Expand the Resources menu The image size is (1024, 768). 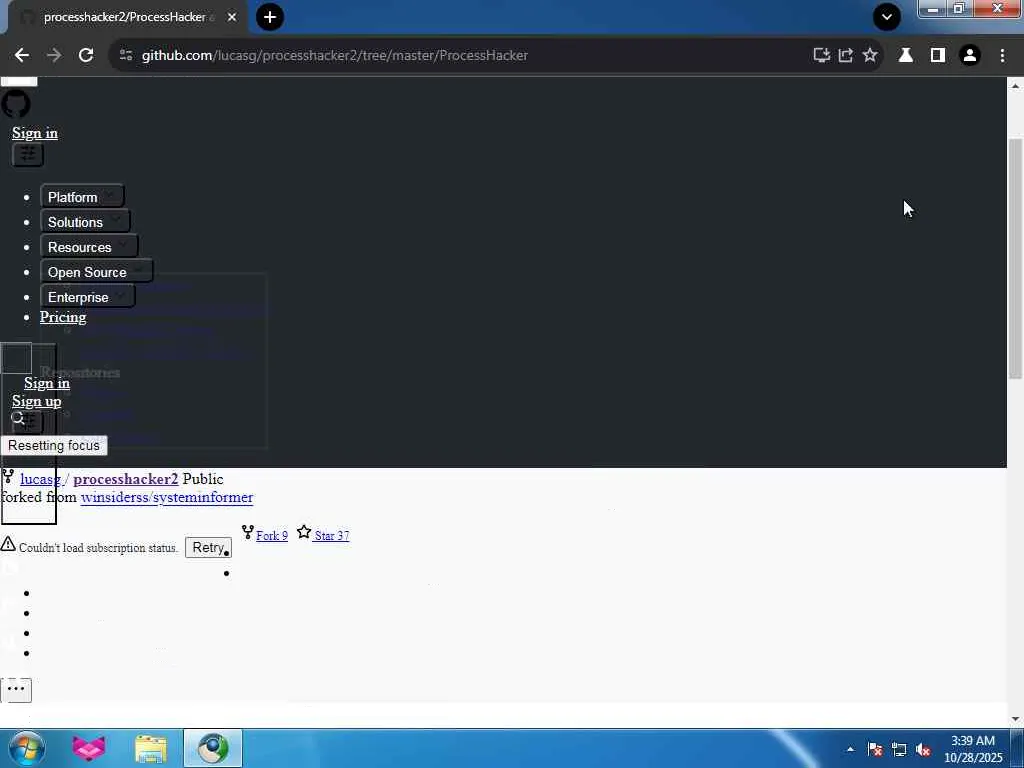coord(89,248)
